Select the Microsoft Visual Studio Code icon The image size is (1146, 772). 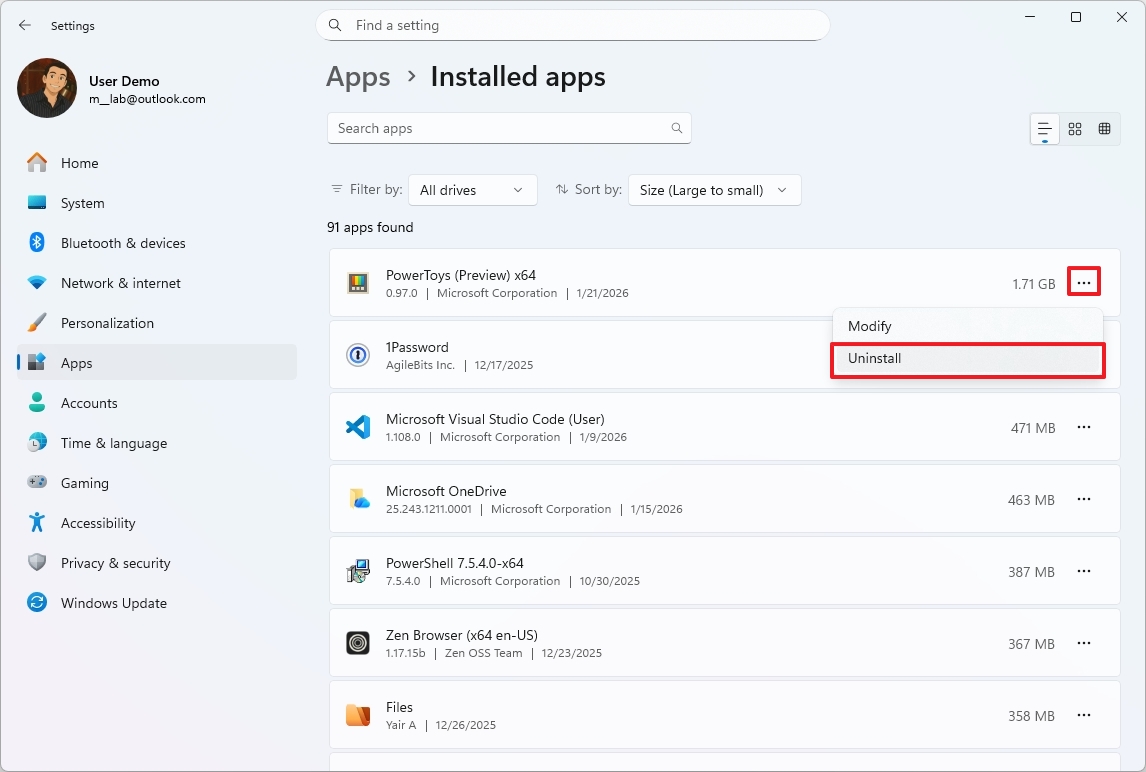tap(357, 427)
